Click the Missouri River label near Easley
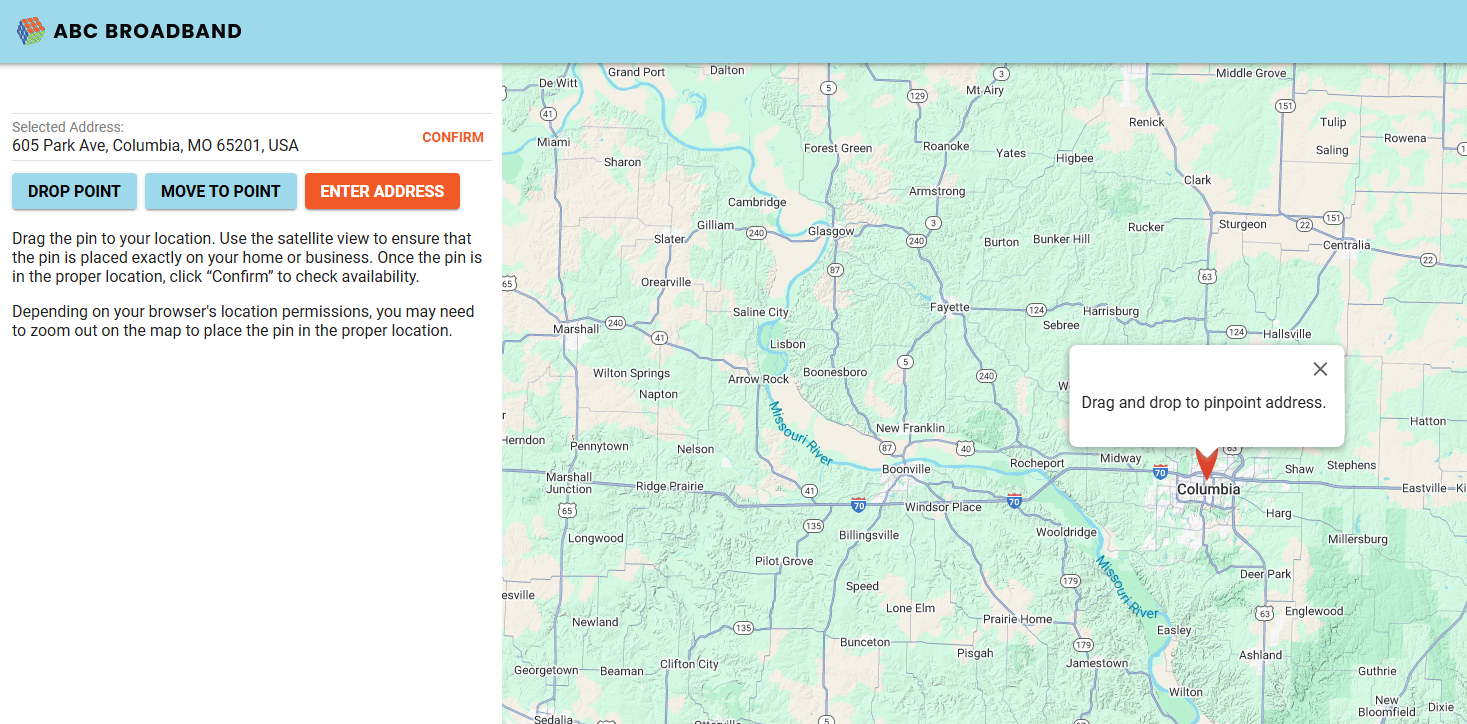The height and width of the screenshot is (724, 1467). tap(1127, 587)
